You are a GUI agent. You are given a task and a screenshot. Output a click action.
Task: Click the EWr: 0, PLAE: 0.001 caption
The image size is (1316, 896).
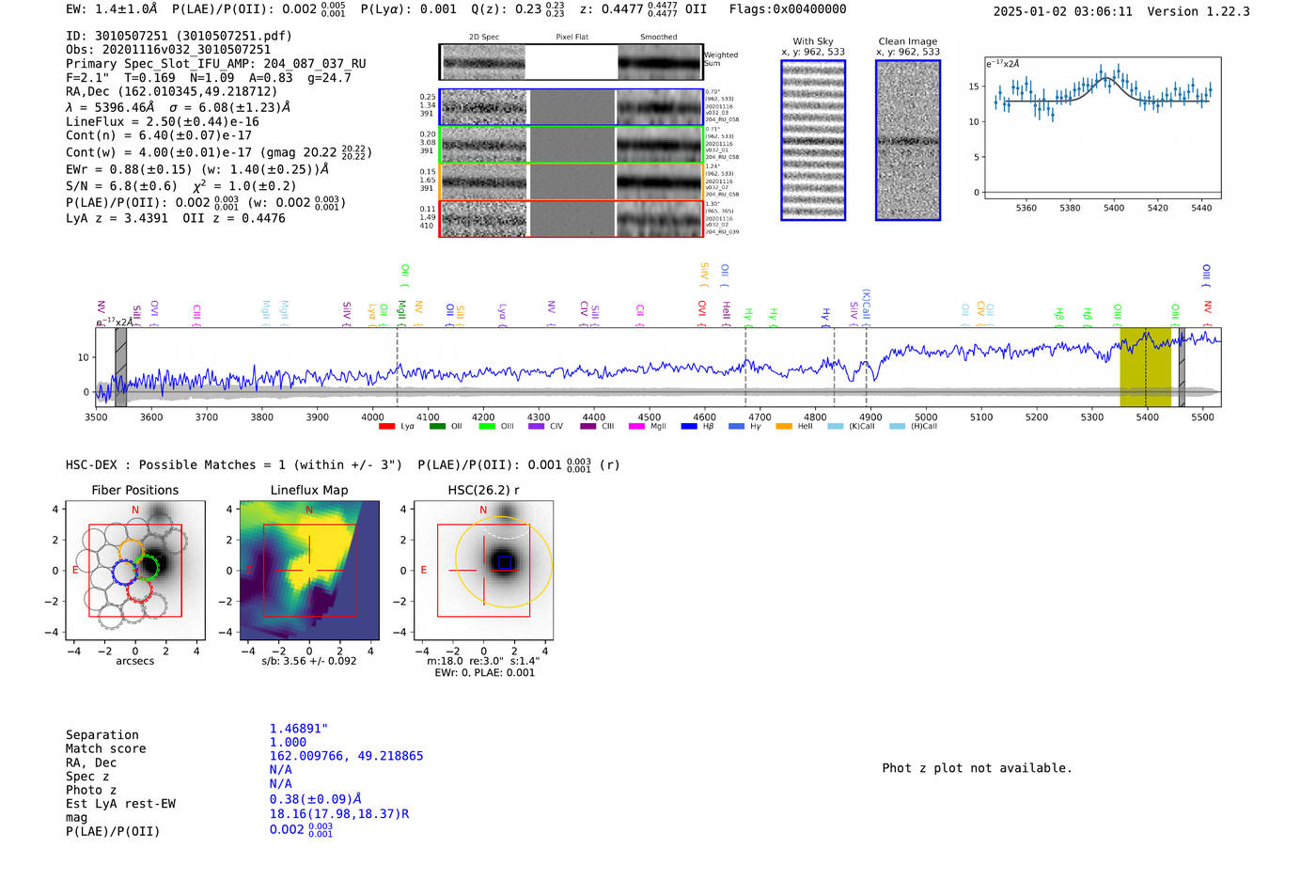tap(484, 672)
